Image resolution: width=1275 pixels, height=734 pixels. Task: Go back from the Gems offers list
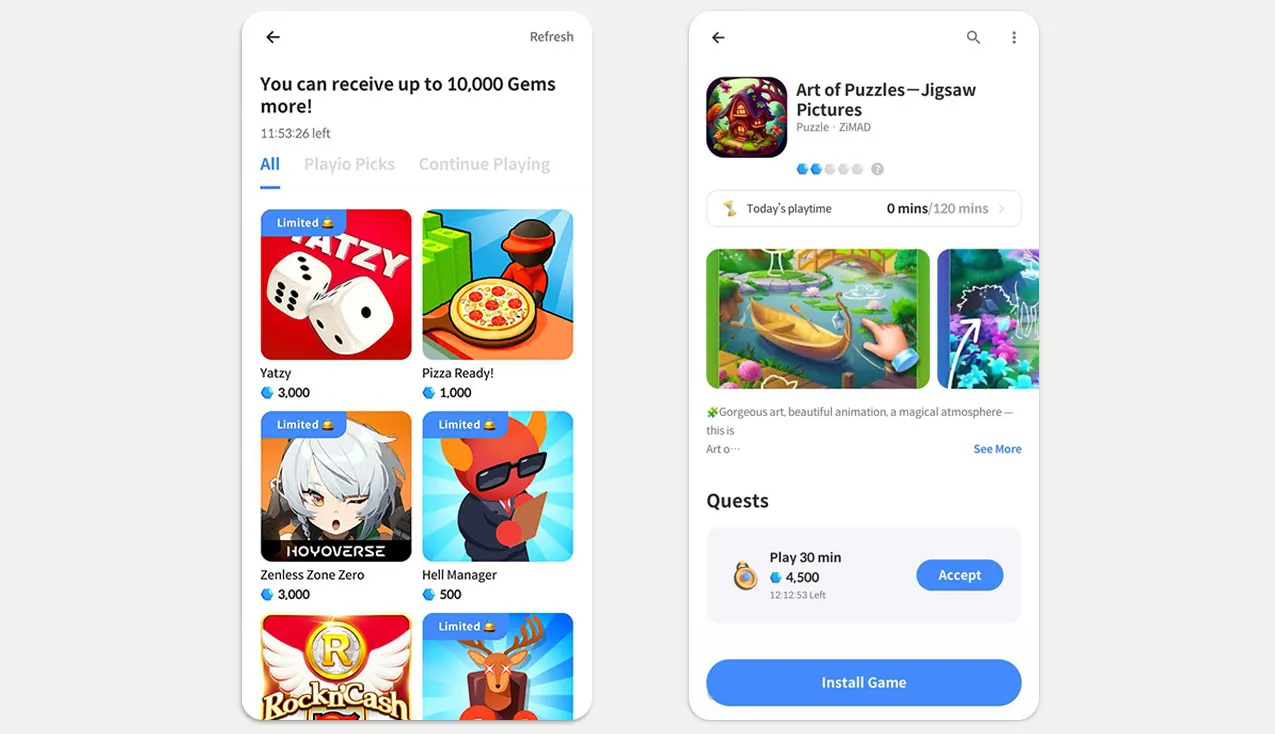[273, 37]
